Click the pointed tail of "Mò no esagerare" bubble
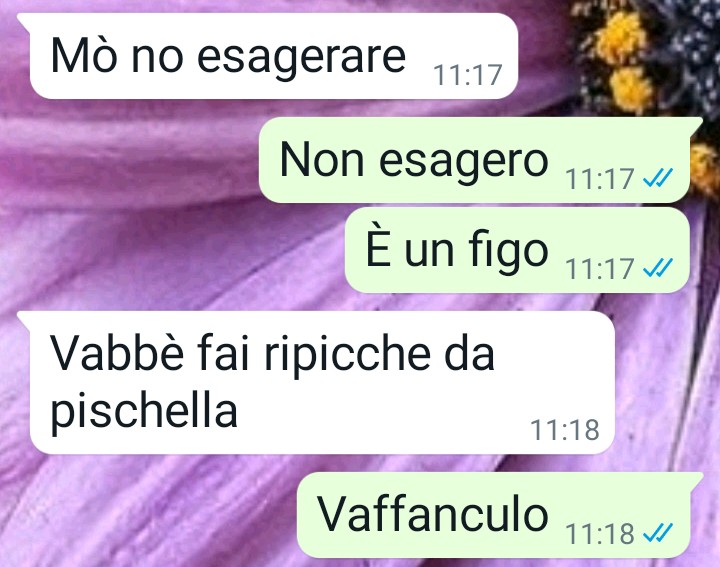This screenshot has height=567, width=720. click(x=24, y=21)
